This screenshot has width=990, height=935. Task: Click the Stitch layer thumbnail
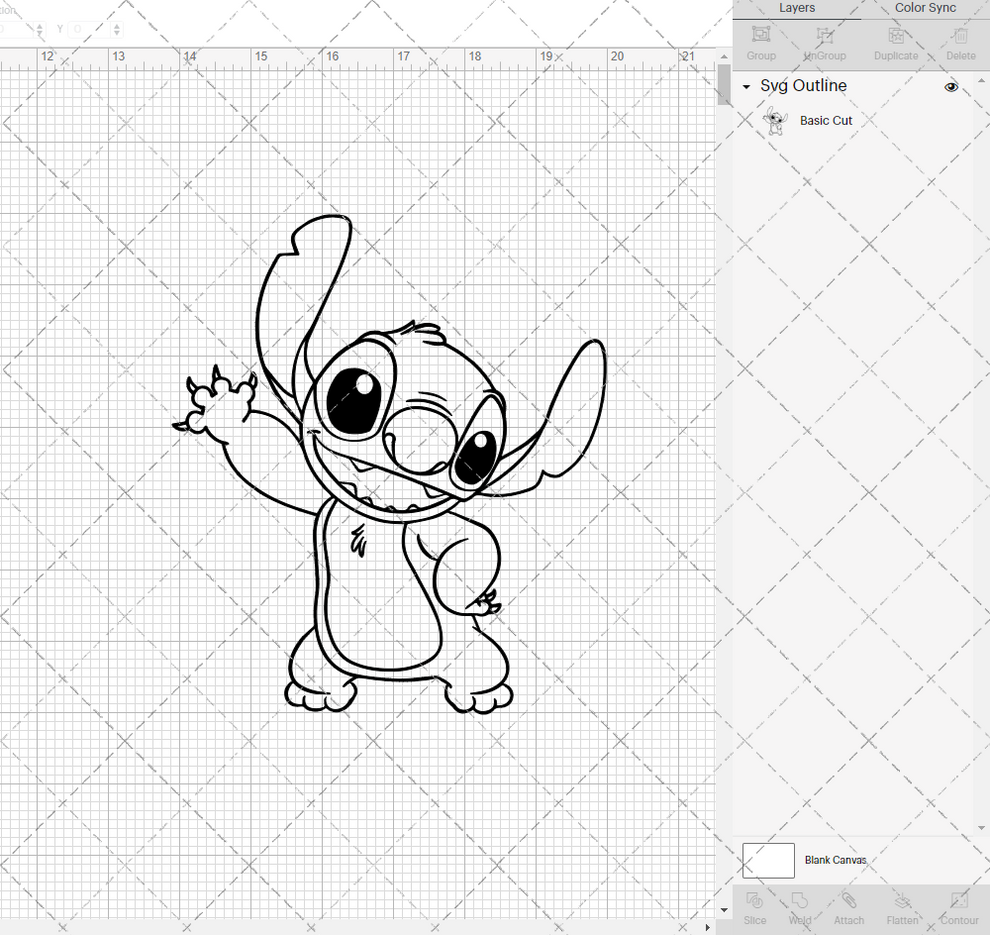tap(776, 120)
